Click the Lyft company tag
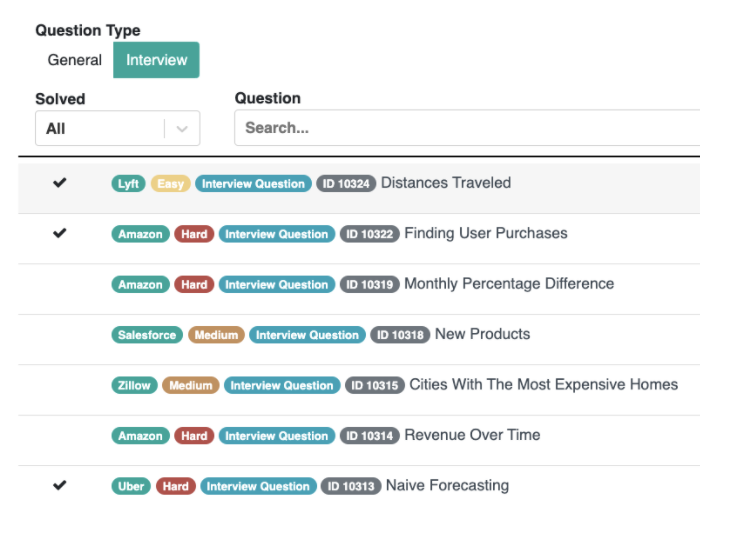 128,184
